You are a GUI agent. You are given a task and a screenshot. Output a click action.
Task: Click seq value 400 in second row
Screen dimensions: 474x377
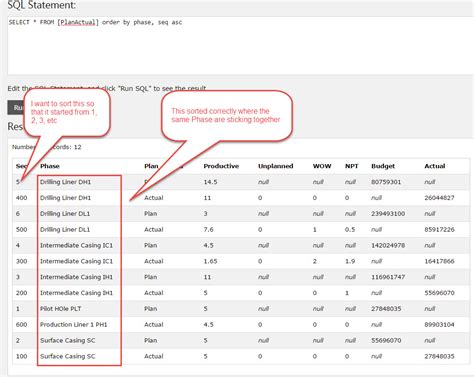[x=21, y=198]
